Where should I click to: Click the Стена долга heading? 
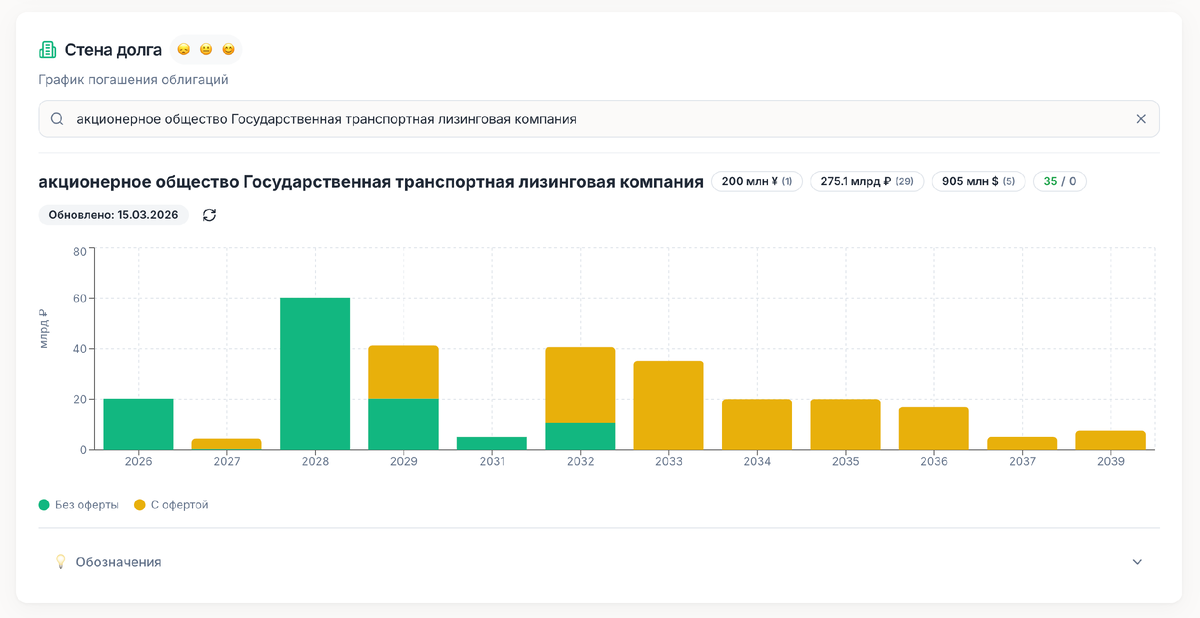[113, 50]
